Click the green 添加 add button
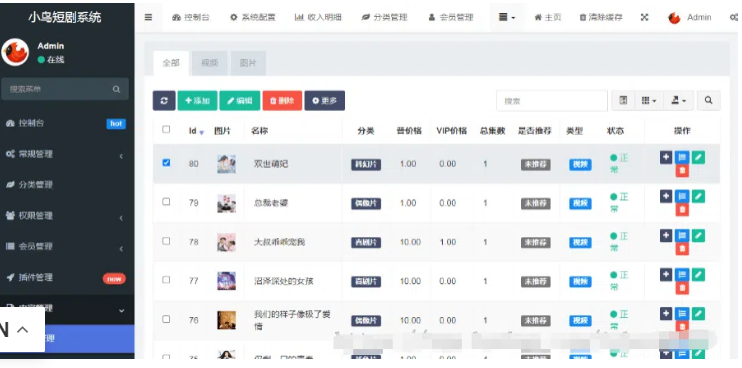The height and width of the screenshot is (368, 742). pos(197,101)
